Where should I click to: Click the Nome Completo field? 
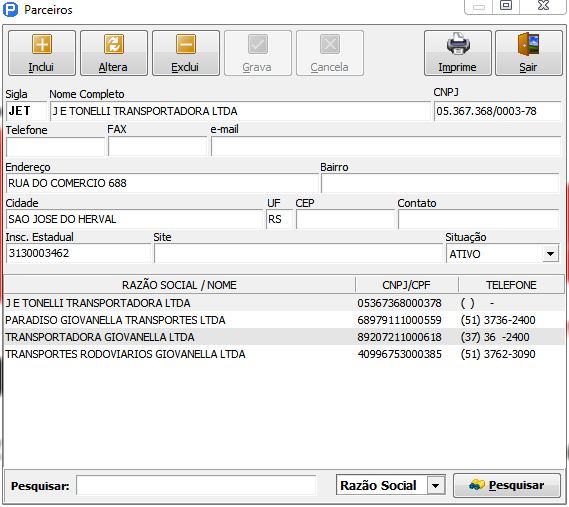(x=240, y=111)
